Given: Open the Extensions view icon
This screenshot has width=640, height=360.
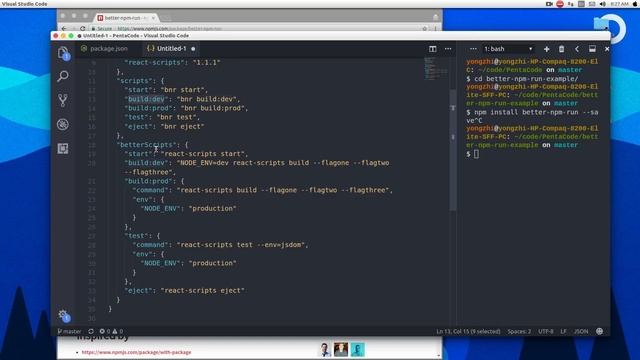Looking at the screenshot, I should coord(63,149).
